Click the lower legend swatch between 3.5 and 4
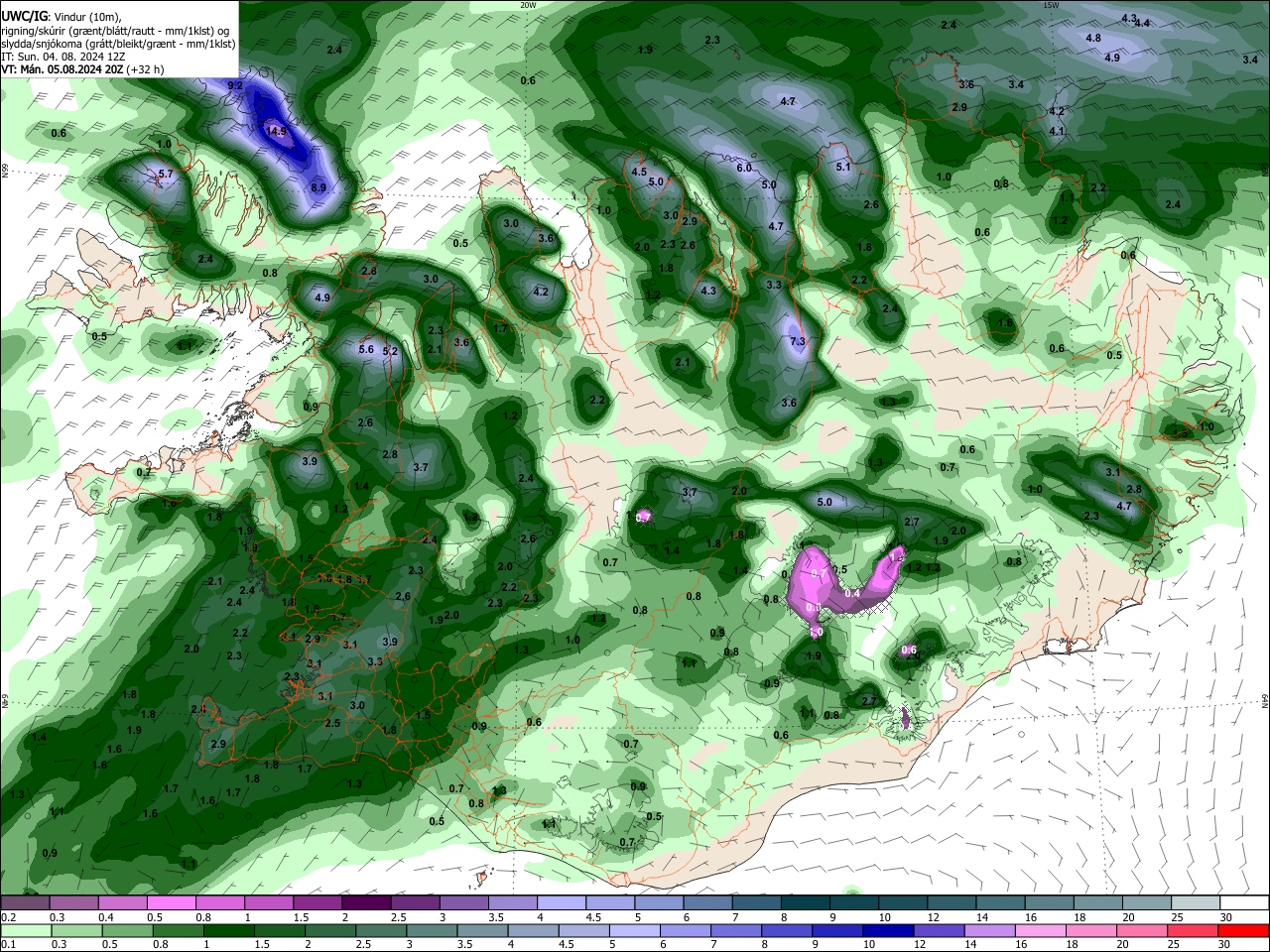 (x=482, y=930)
